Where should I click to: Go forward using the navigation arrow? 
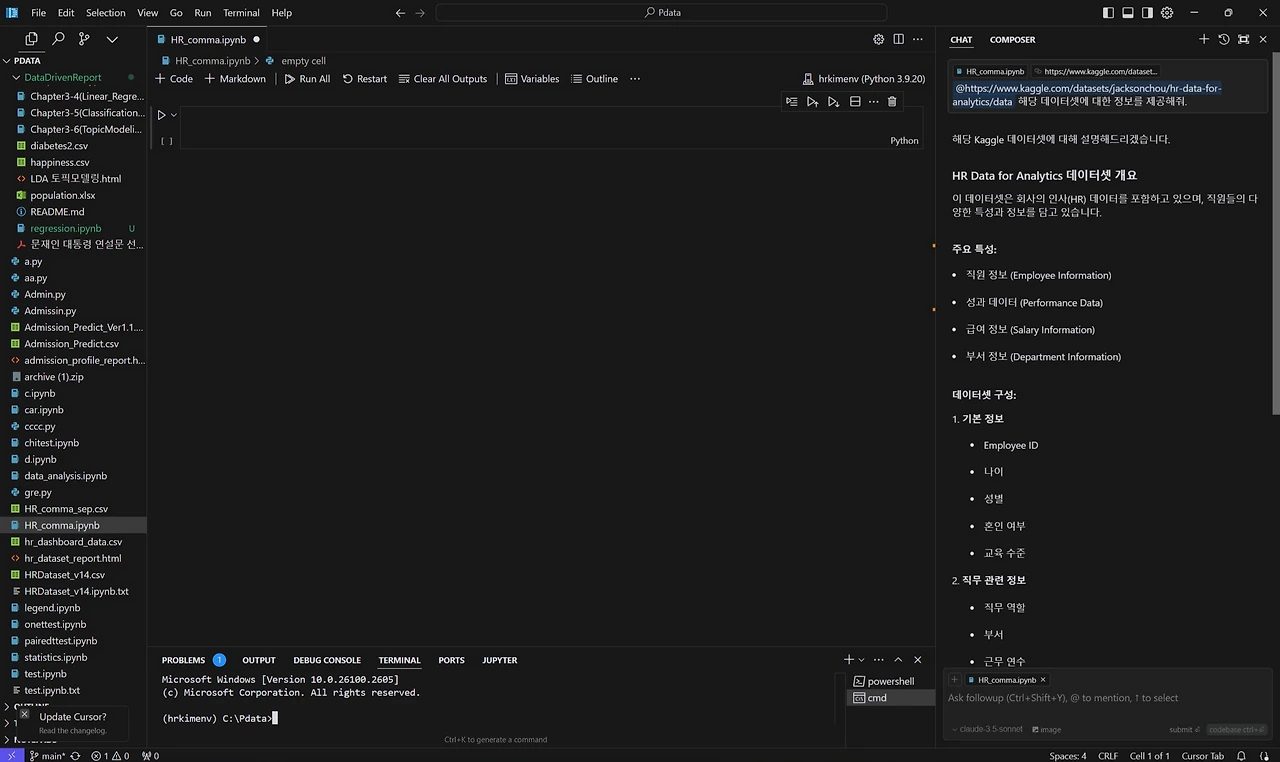point(420,13)
